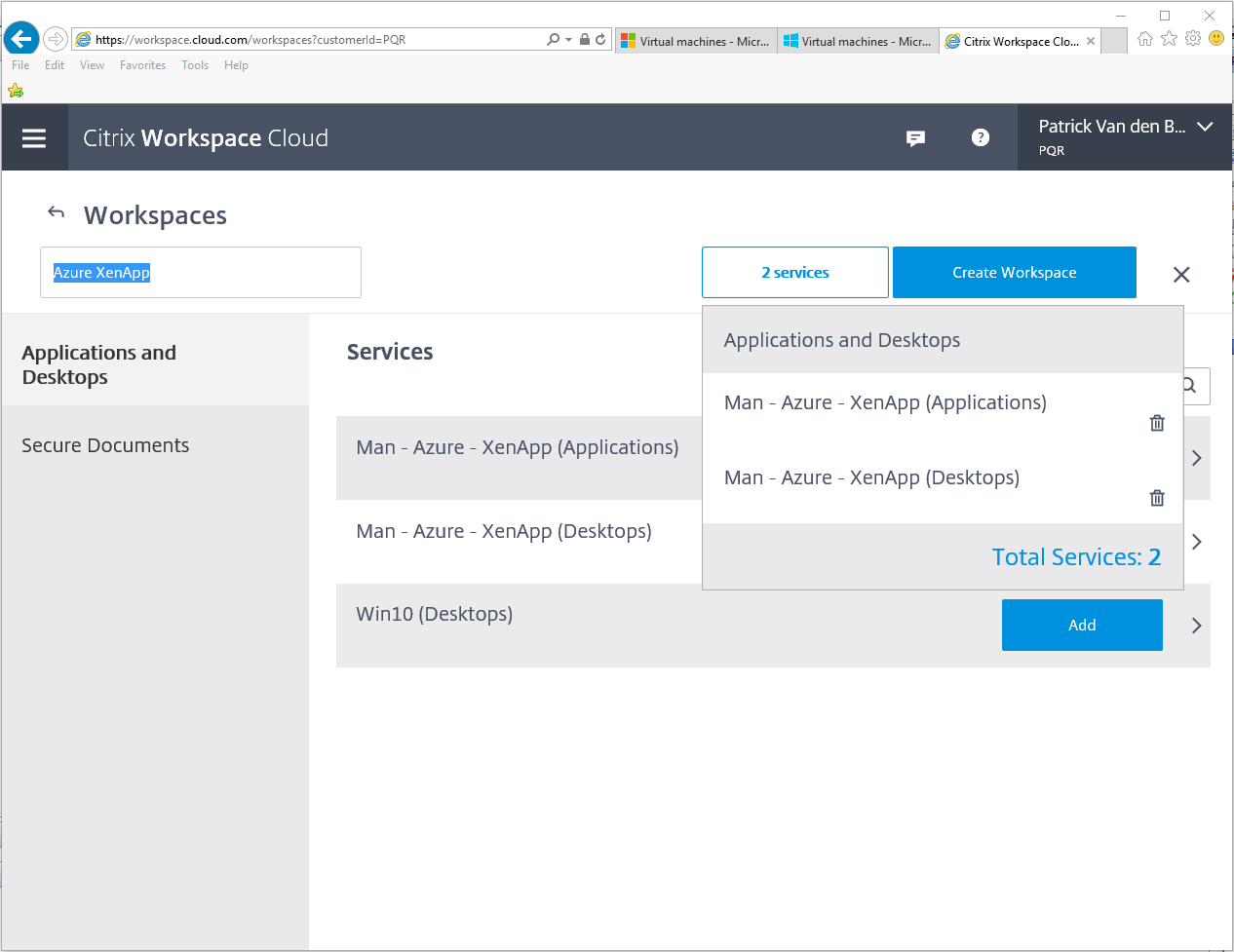This screenshot has width=1234, height=952.
Task: Switch to the second Virtual machines tab
Action: pyautogui.click(x=858, y=41)
